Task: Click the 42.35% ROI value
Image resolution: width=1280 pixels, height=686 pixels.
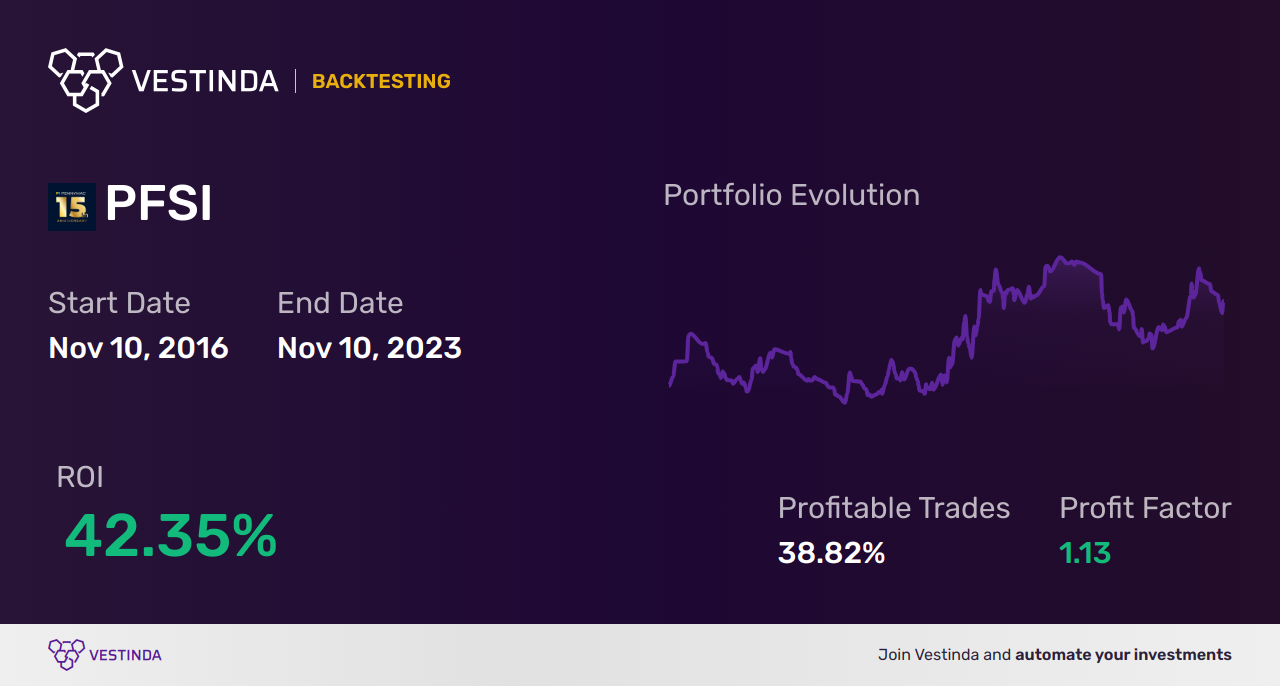Action: [170, 536]
